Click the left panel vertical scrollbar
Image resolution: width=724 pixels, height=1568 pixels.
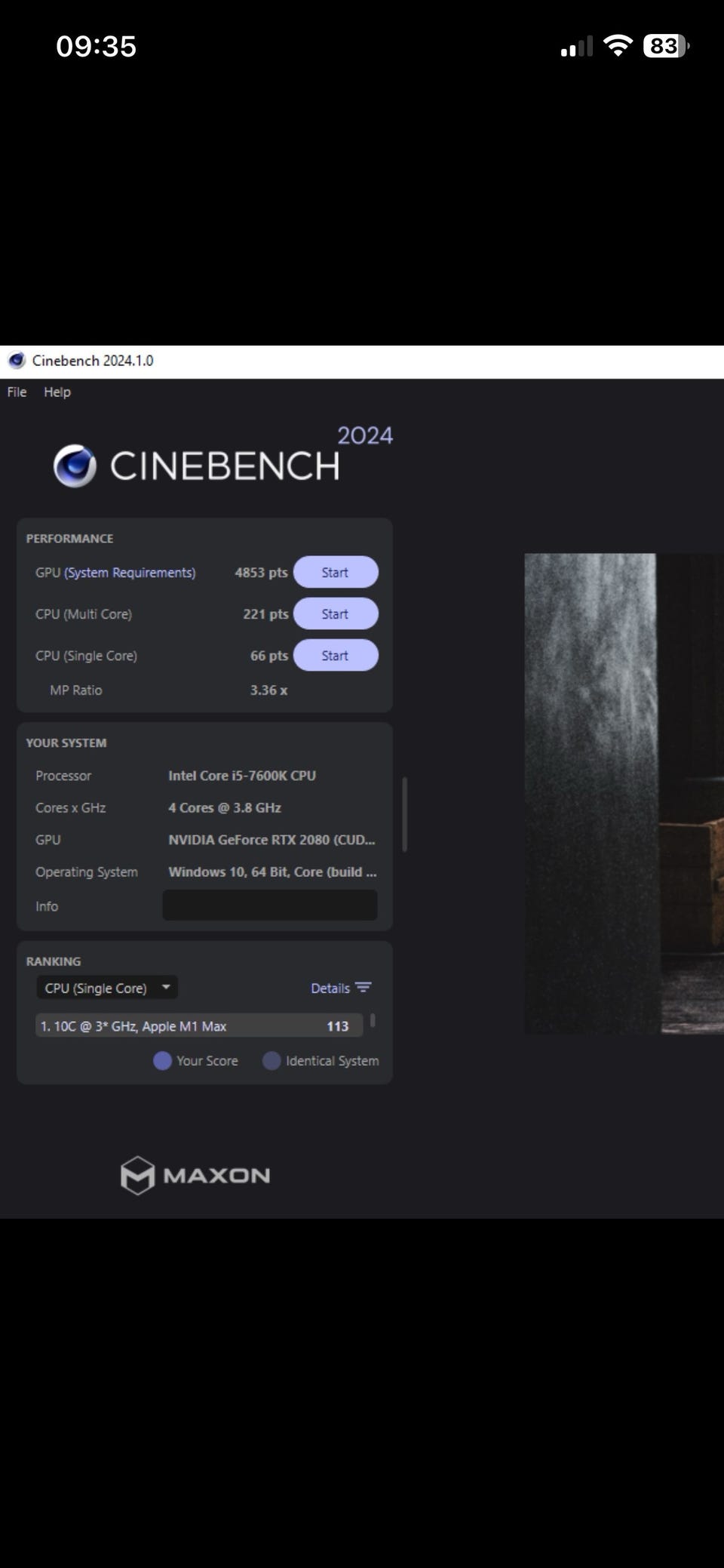(x=405, y=814)
